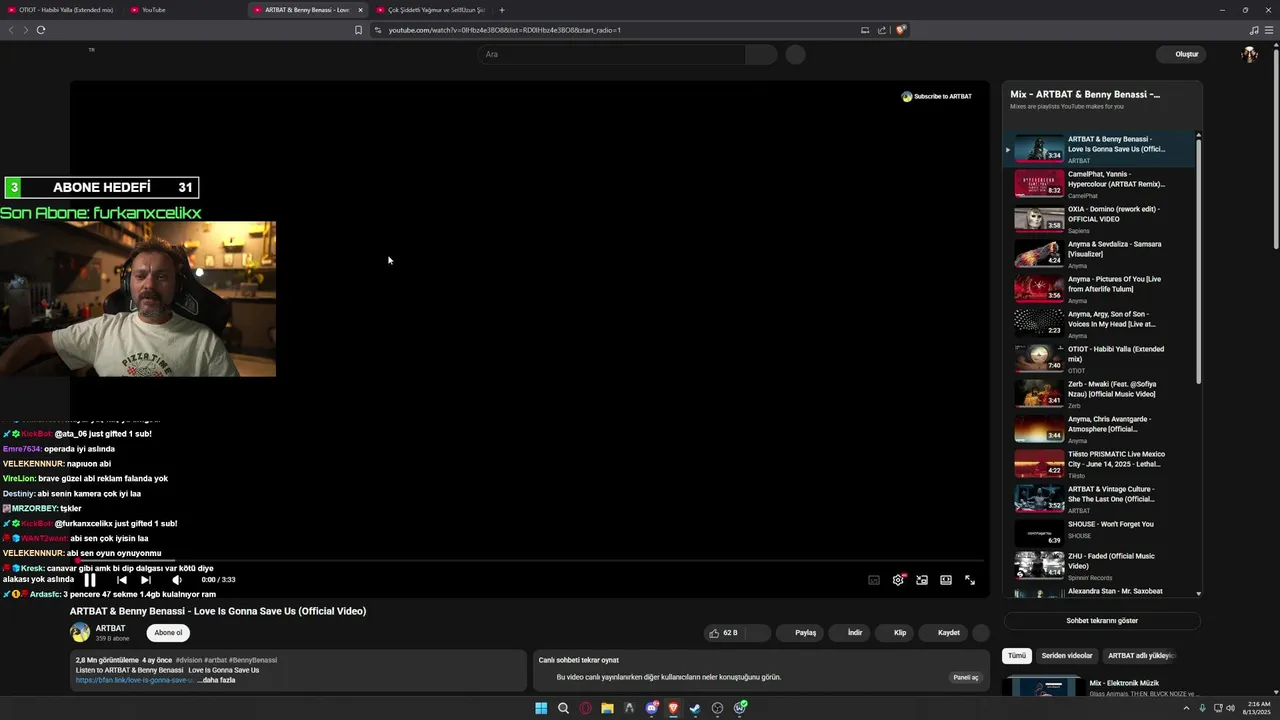Viewport: 1280px width, 720px height.
Task: Click the search magnifier button beside the Ara field
Action: (x=762, y=54)
